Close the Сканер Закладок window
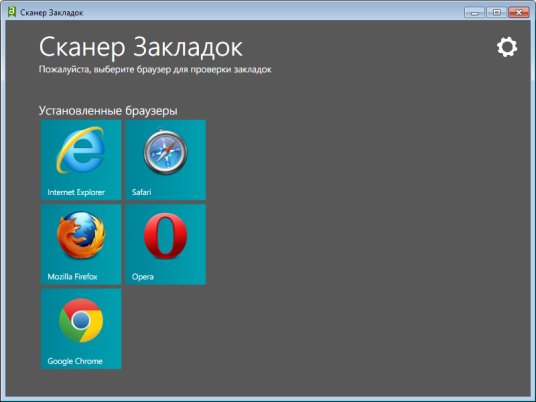The height and width of the screenshot is (402, 536). (519, 12)
